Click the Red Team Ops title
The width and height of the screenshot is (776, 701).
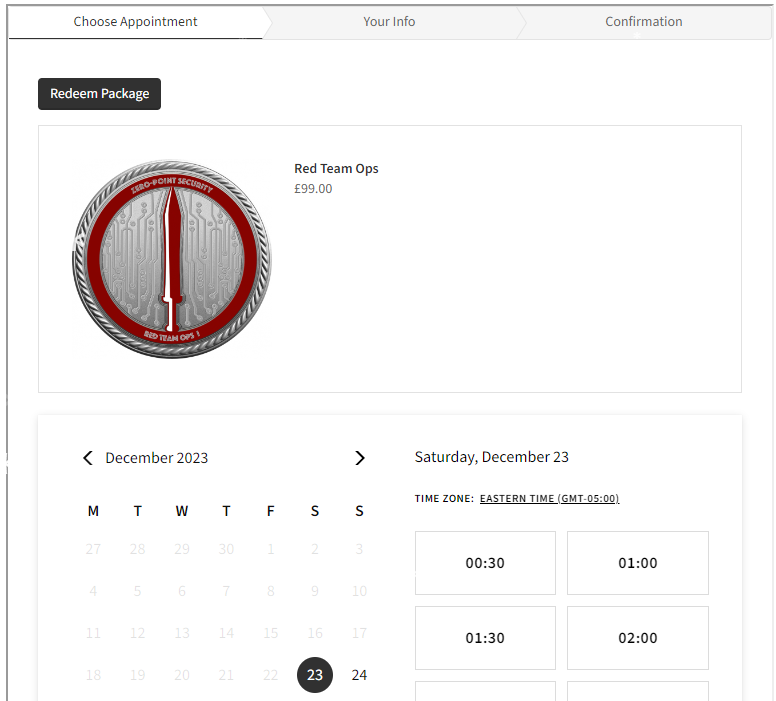(x=336, y=169)
